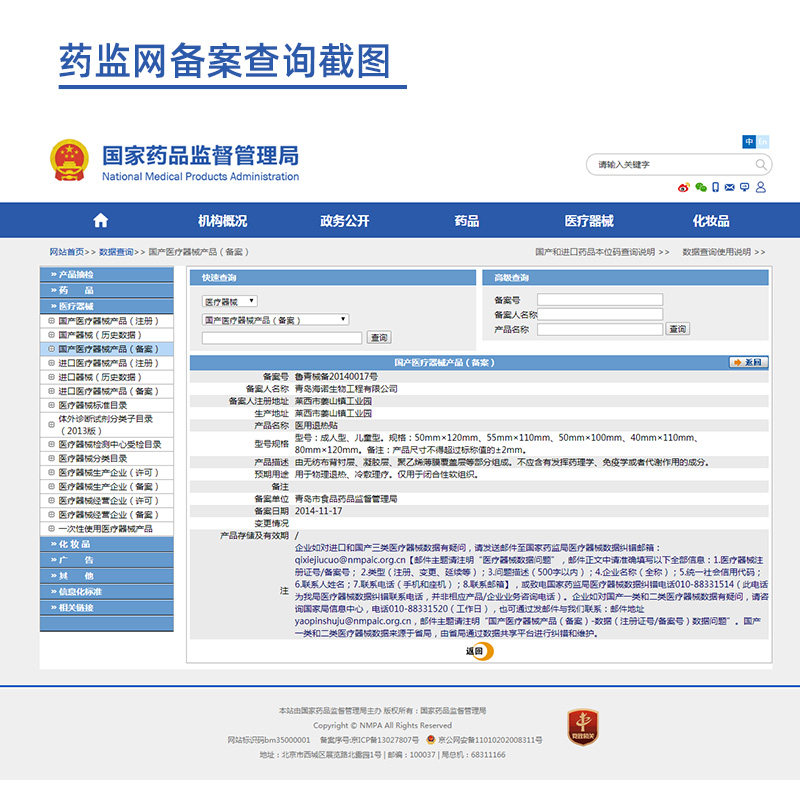Select 国产医疗器械产品（注册）in sidebar
The width and height of the screenshot is (800, 800).
107,321
